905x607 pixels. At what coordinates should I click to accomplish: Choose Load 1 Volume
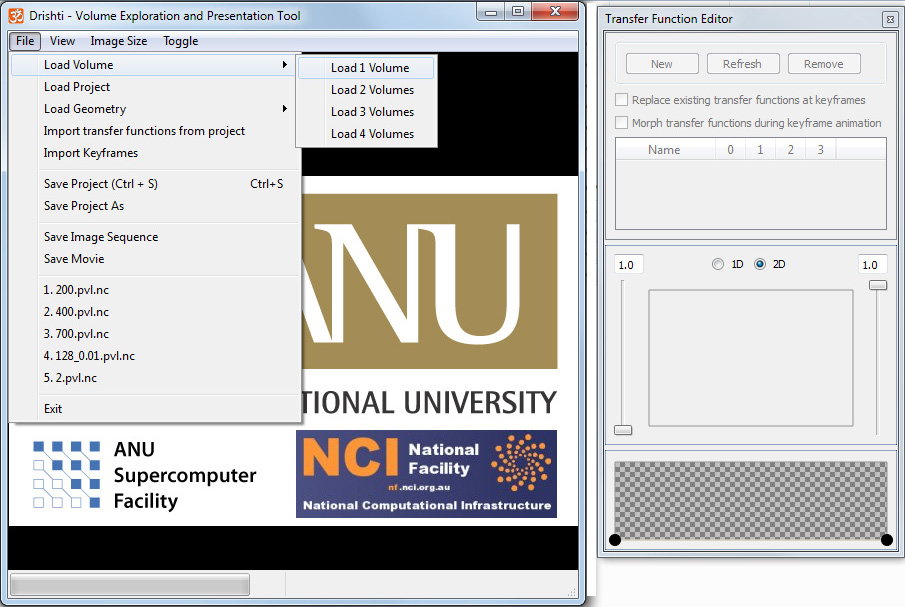[366, 68]
